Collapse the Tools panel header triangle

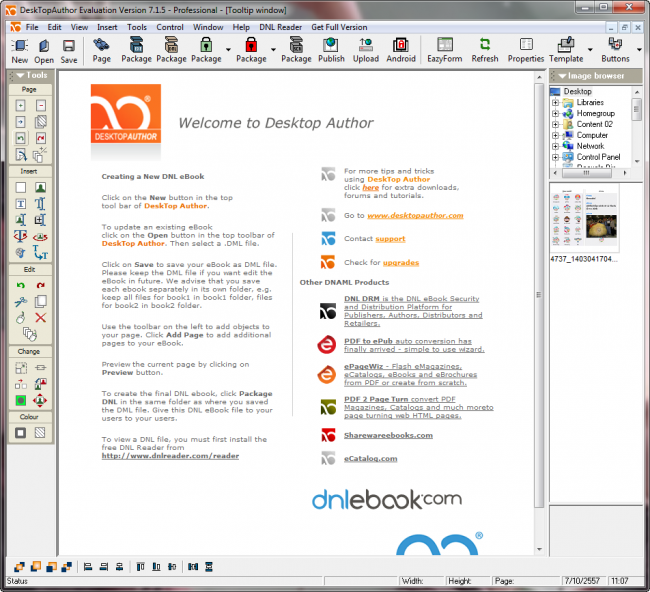(x=19, y=75)
